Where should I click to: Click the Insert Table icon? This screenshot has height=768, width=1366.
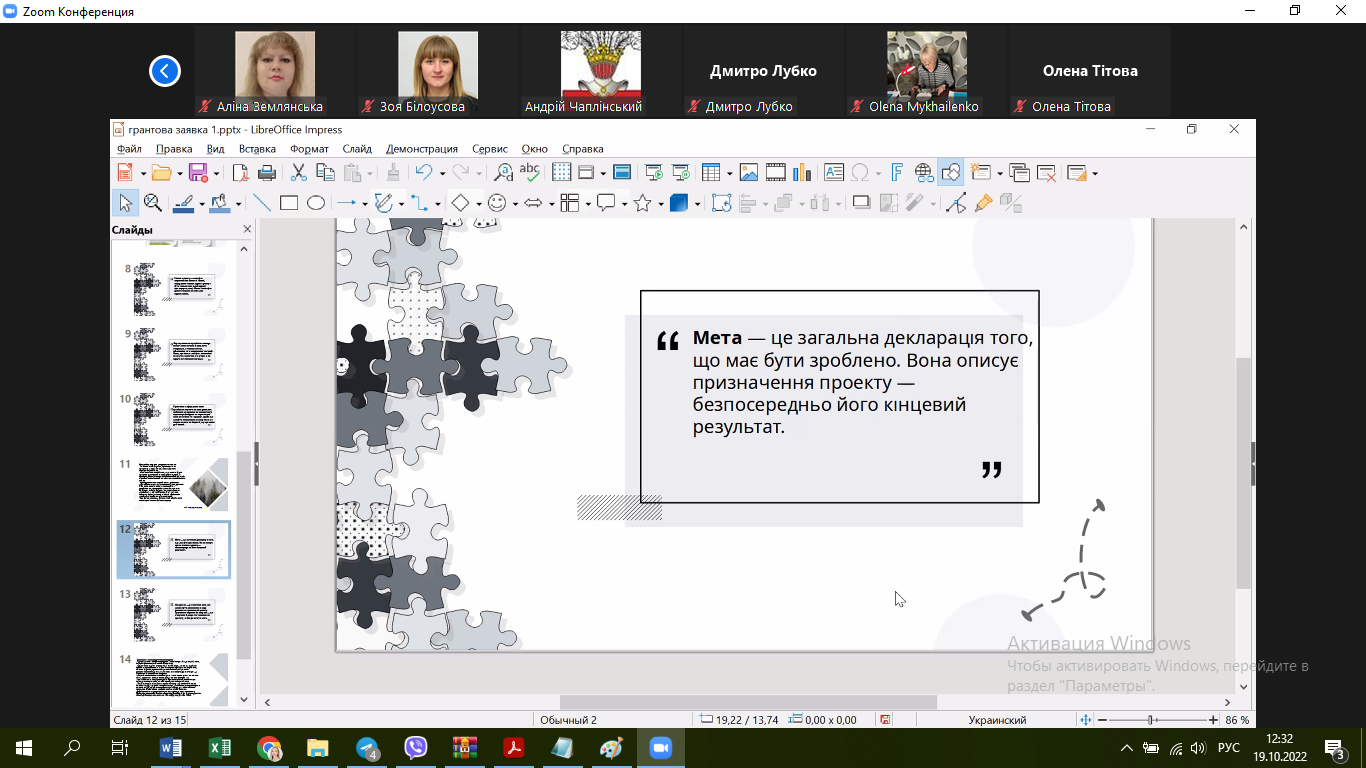point(711,173)
